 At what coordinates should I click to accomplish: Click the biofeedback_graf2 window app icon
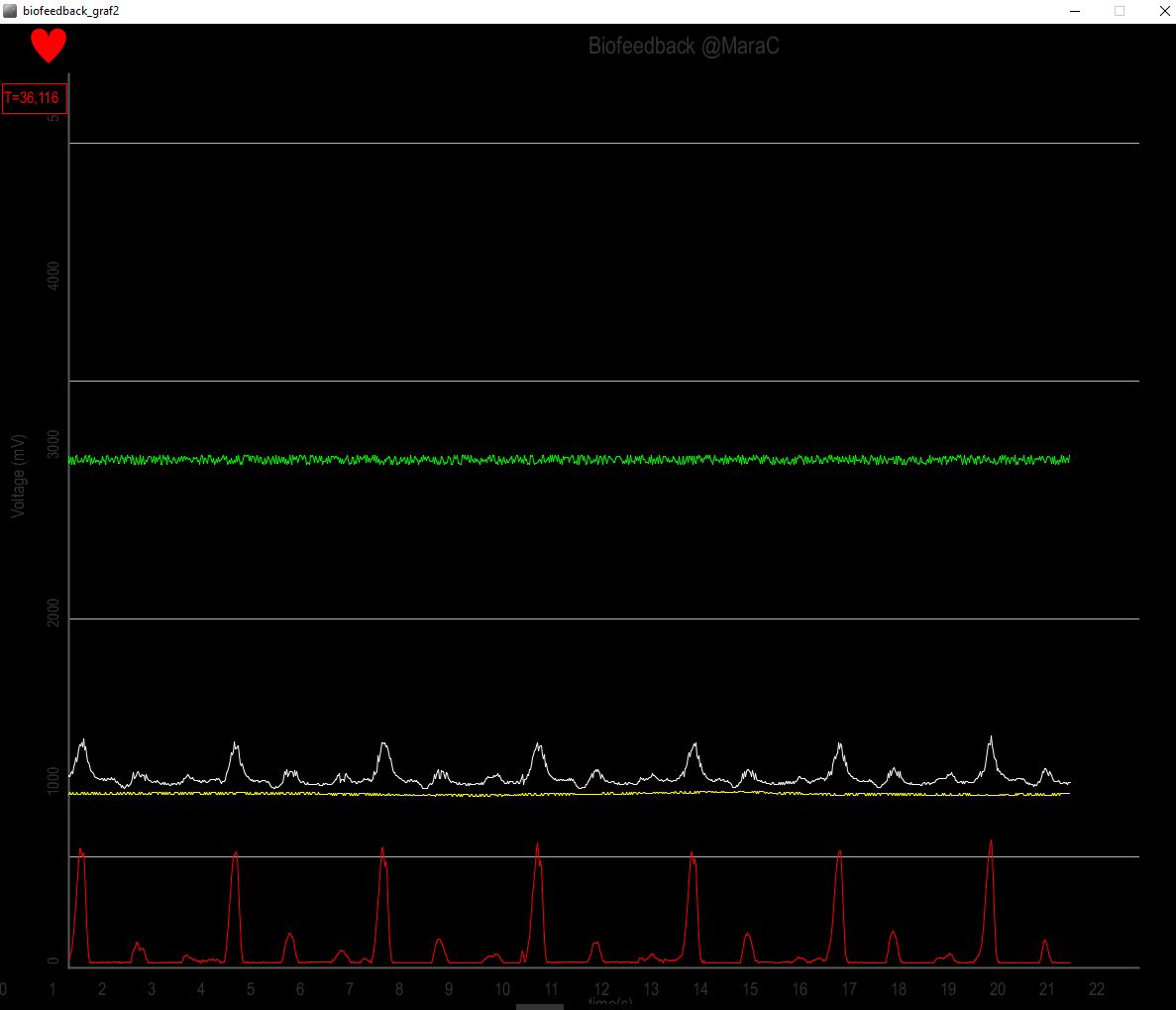10,11
